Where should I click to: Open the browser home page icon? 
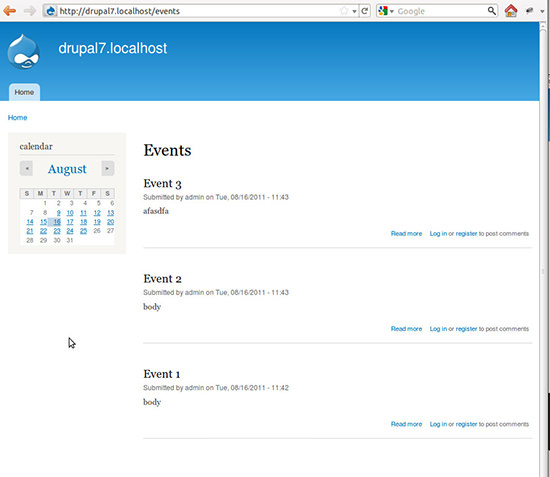point(511,11)
